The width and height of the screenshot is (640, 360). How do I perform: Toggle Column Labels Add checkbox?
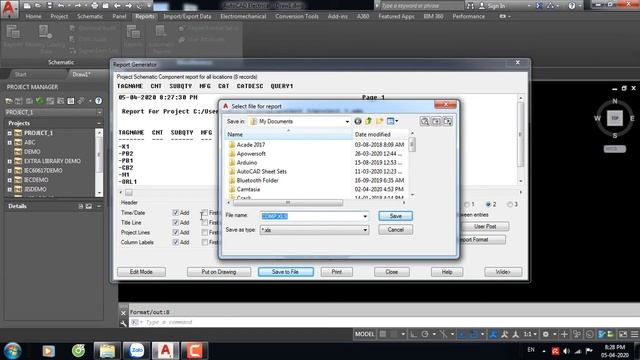click(x=176, y=242)
